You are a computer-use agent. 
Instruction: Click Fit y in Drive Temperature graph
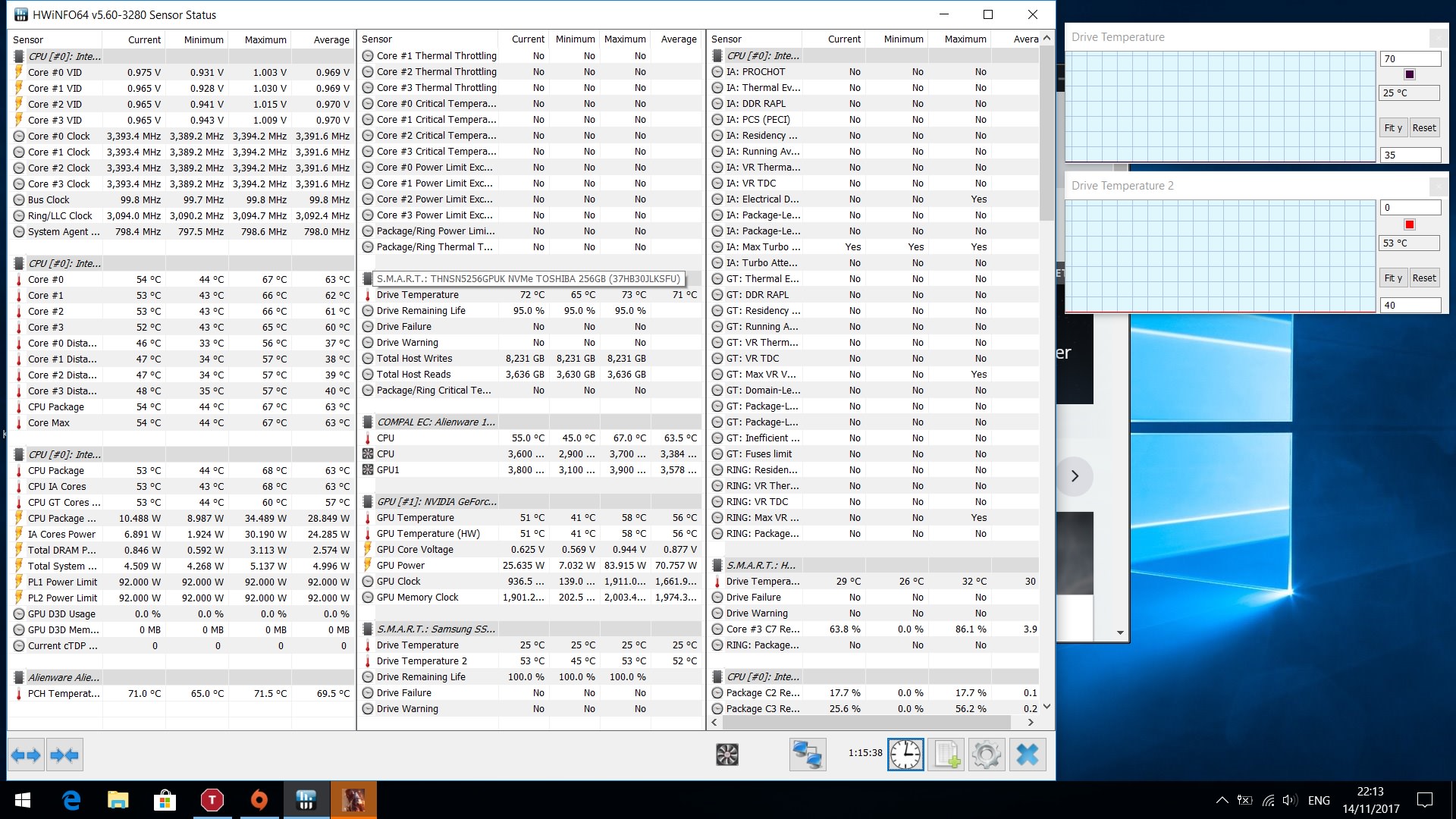[x=1394, y=128]
